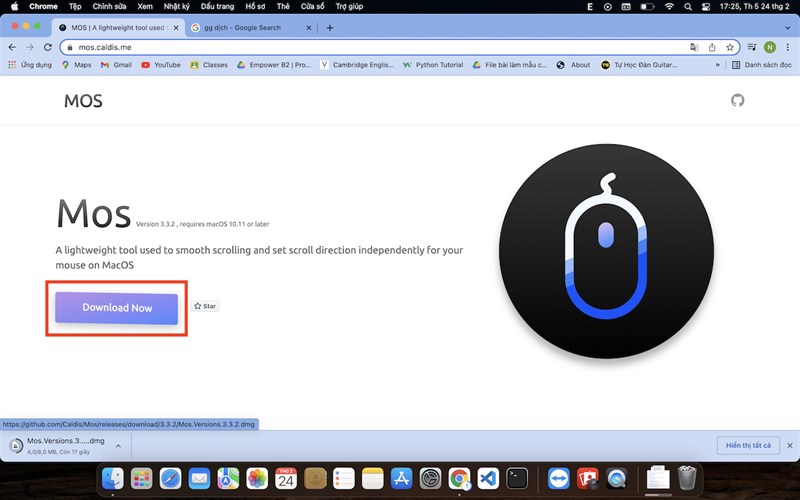Open the Classes bookmark

(209, 65)
